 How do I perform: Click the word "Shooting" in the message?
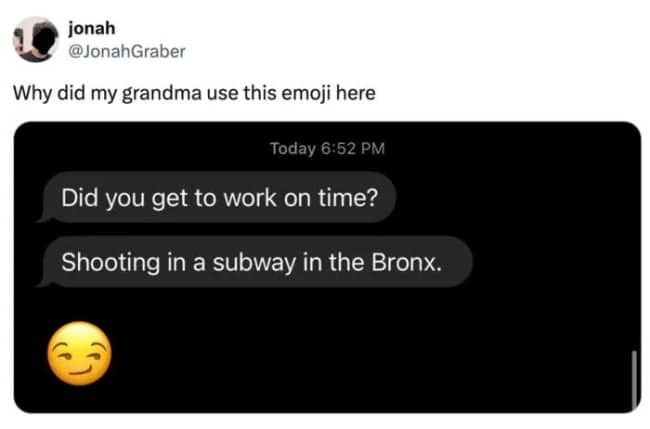[100, 263]
